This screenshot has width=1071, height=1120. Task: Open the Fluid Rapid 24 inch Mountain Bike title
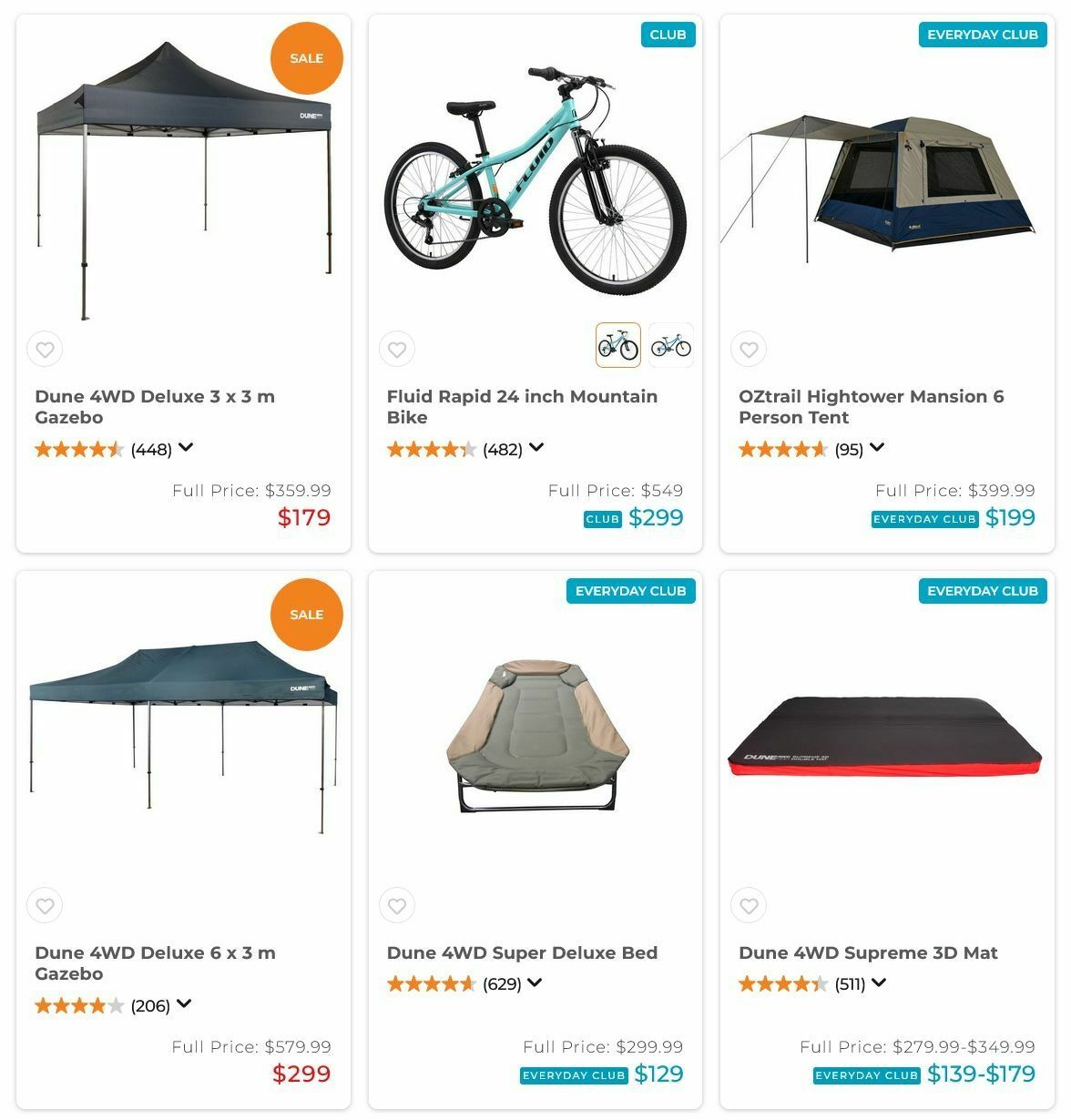(522, 407)
